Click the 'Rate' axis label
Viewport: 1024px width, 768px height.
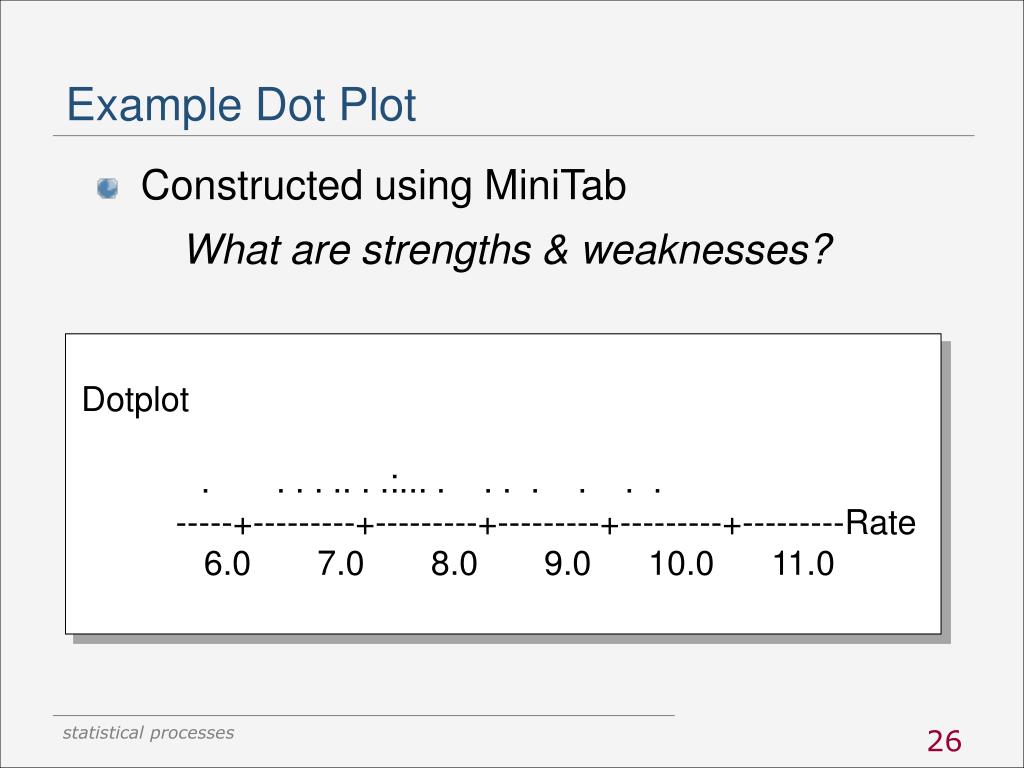pyautogui.click(x=880, y=523)
